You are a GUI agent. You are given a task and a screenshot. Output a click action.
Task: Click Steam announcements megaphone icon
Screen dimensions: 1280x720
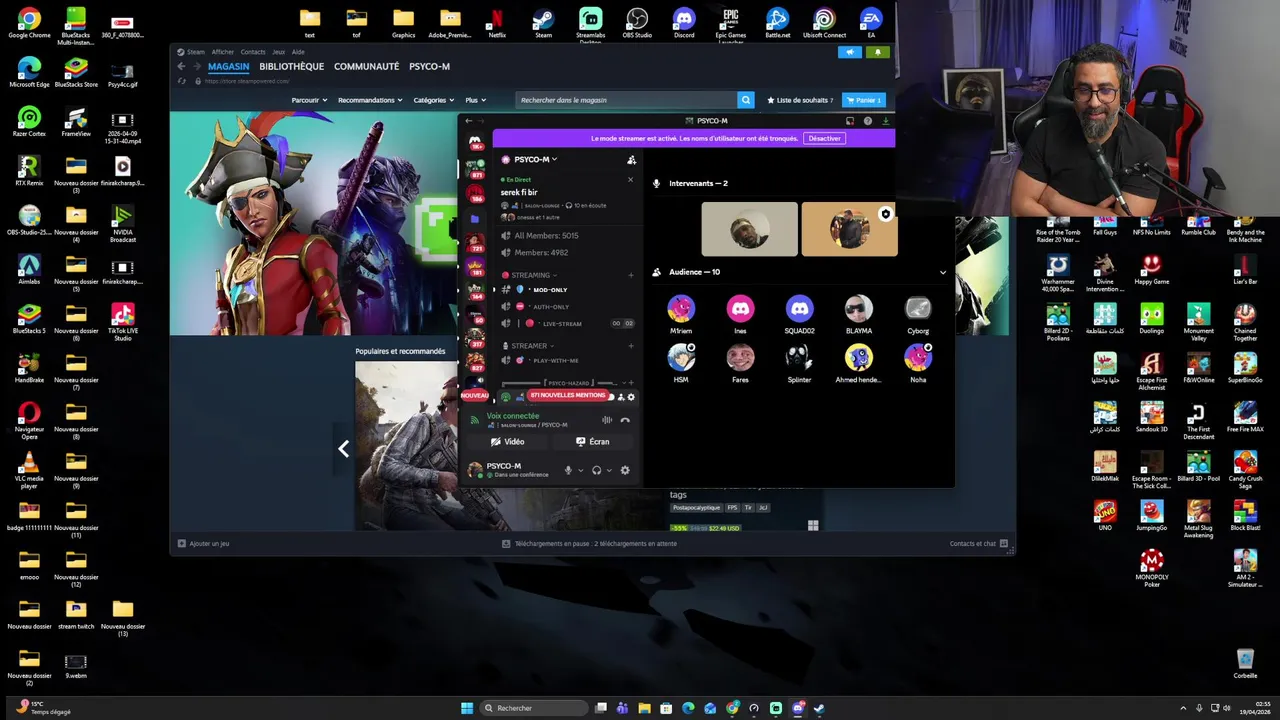(x=850, y=52)
